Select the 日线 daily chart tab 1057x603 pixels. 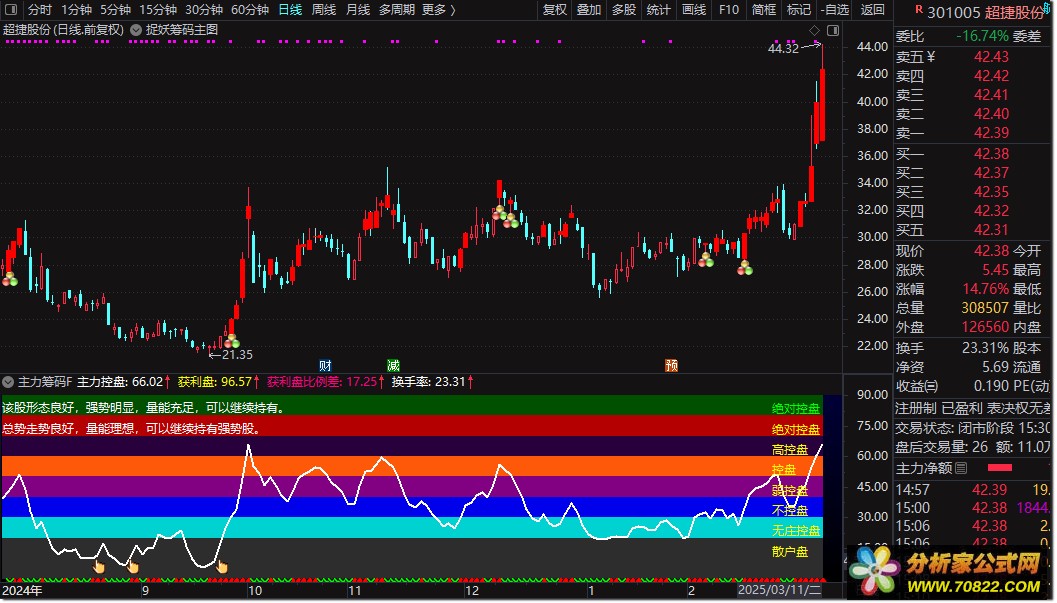tap(290, 9)
